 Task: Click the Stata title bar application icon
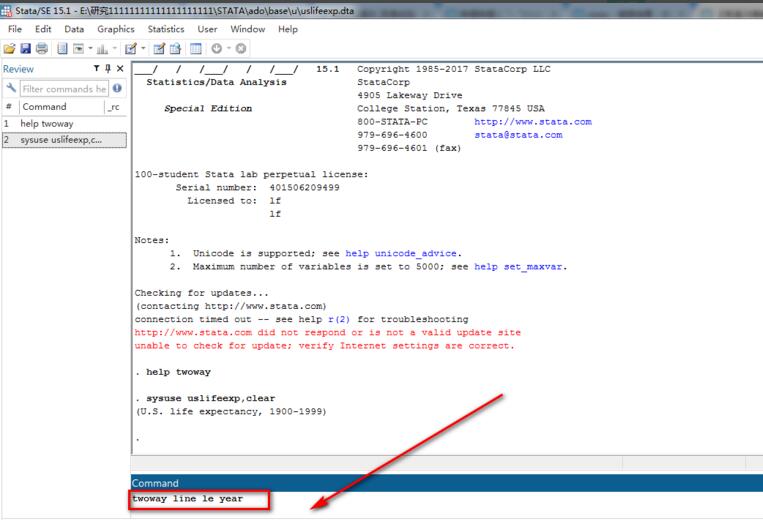6,10
